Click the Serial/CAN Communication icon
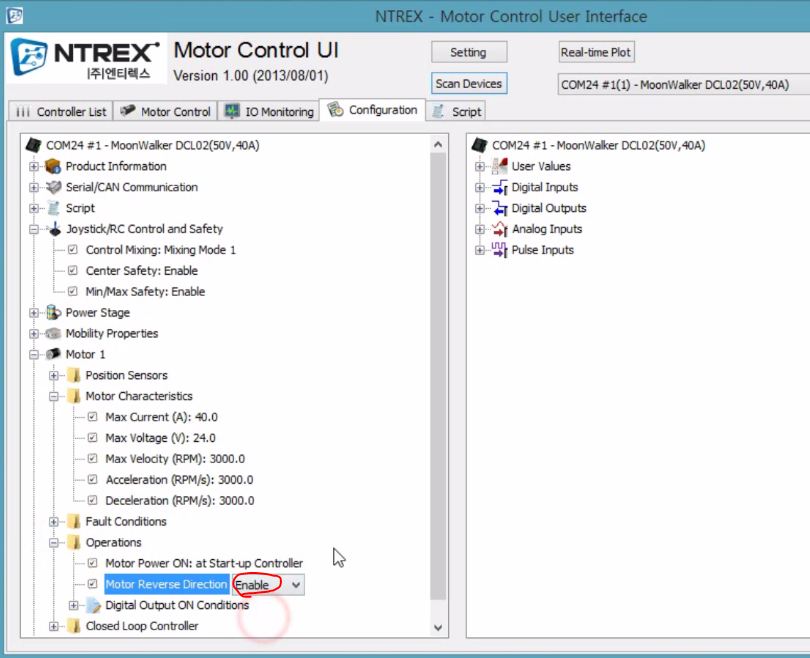The width and height of the screenshot is (810, 658). click(x=53, y=187)
